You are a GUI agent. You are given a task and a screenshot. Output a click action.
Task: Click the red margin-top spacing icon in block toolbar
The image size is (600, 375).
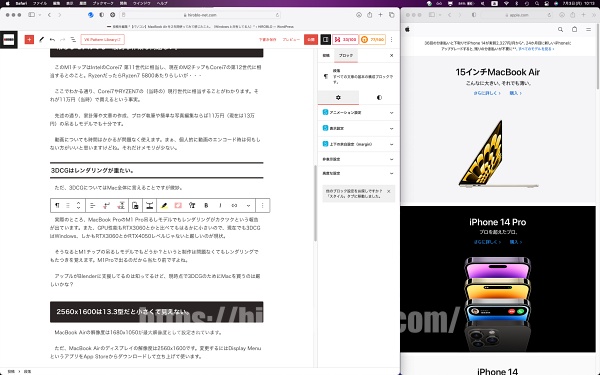pyautogui.click(x=121, y=205)
